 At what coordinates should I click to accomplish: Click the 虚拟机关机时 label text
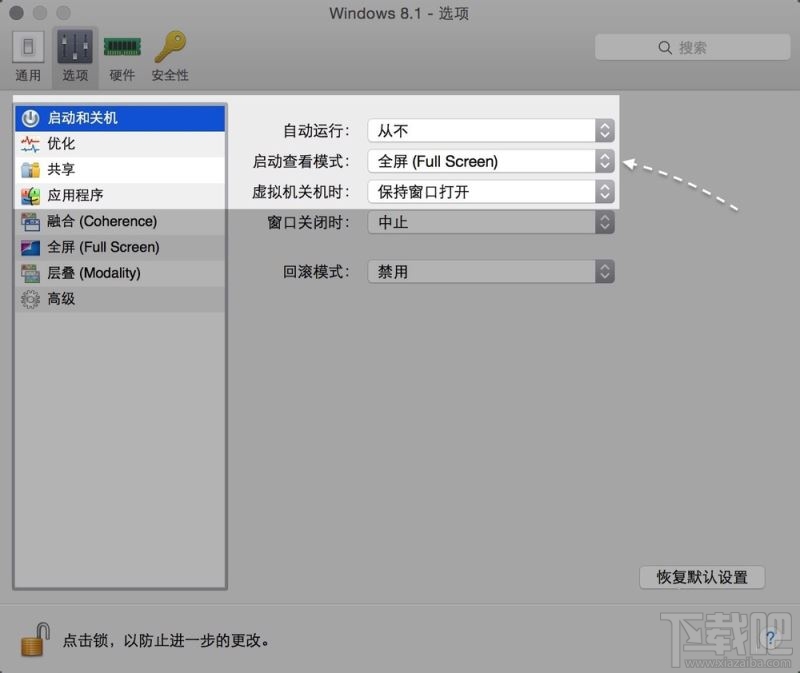click(301, 192)
